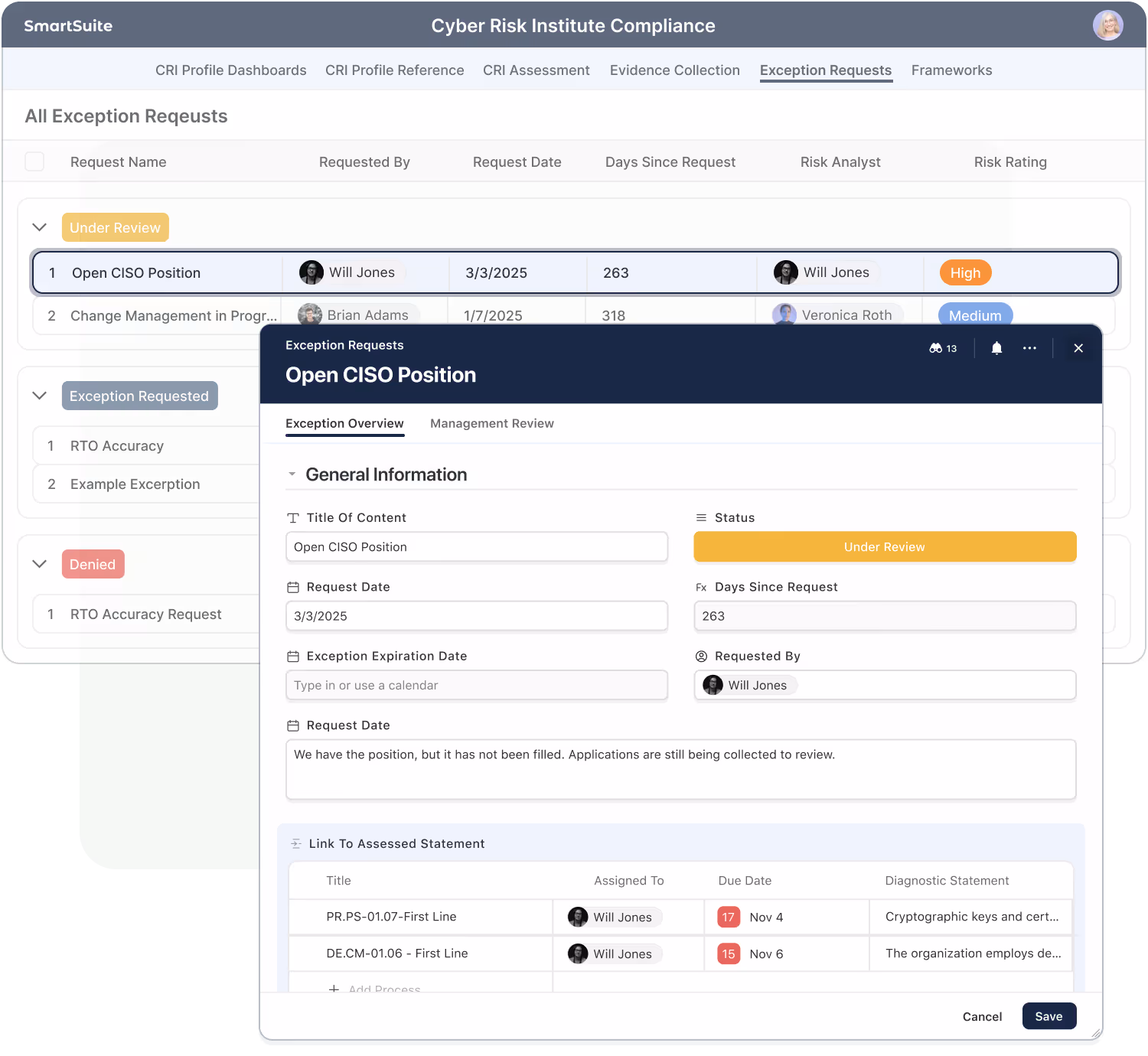Open the Frameworks tab
1148x1056 pixels.
point(951,70)
